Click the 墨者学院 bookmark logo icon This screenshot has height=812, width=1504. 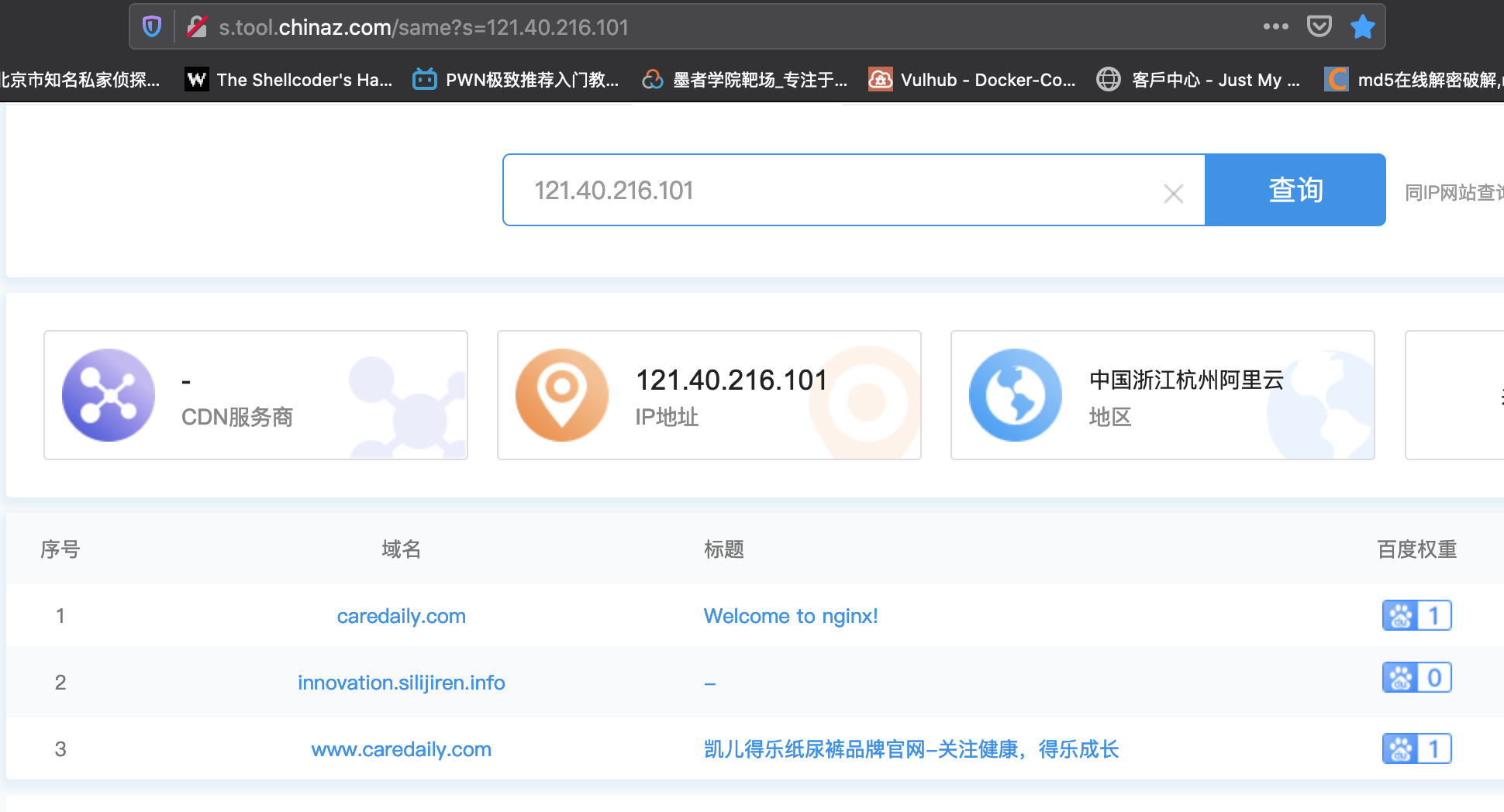click(x=653, y=79)
